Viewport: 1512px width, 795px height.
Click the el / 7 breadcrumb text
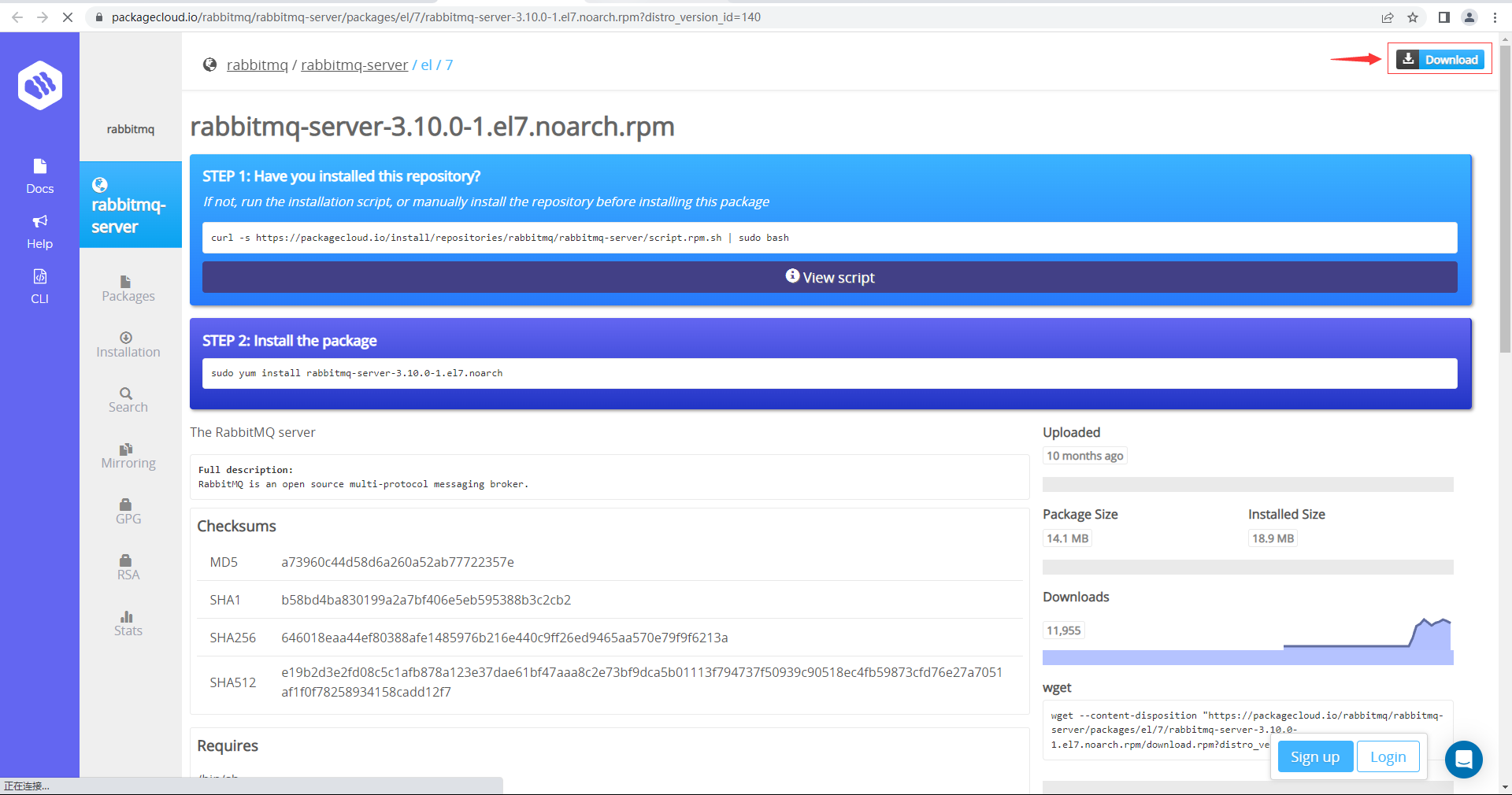click(437, 65)
